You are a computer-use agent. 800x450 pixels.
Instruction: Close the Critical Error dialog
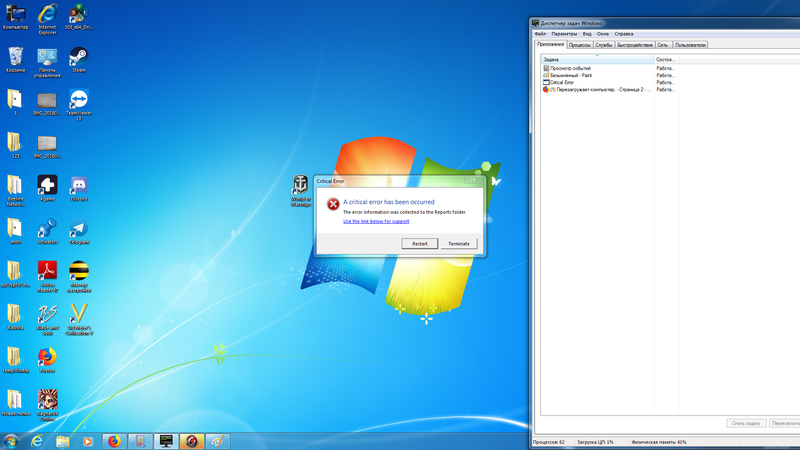474,180
